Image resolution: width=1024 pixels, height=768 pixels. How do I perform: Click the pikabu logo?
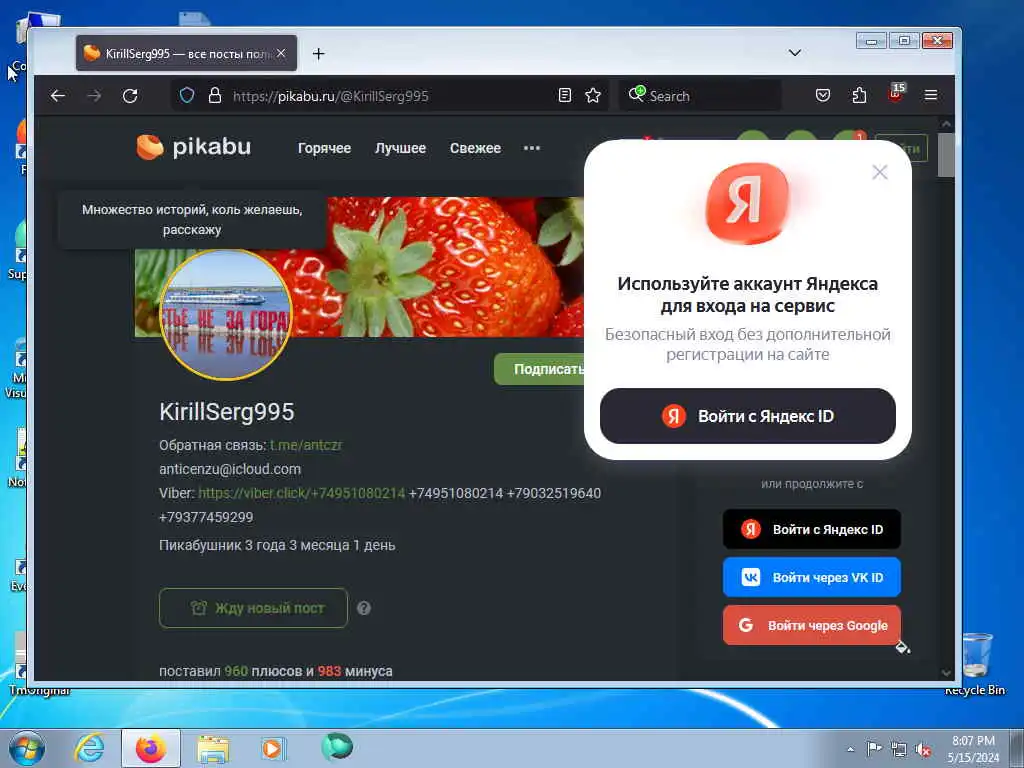[x=194, y=147]
